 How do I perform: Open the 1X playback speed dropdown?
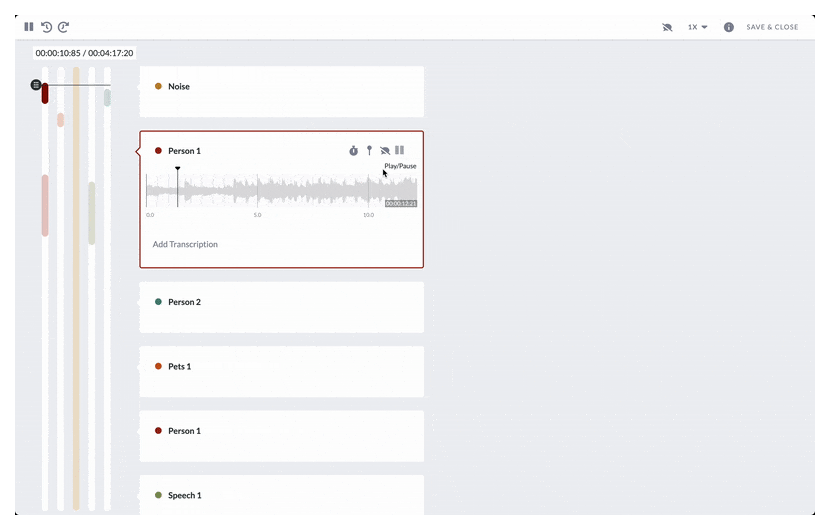point(697,27)
